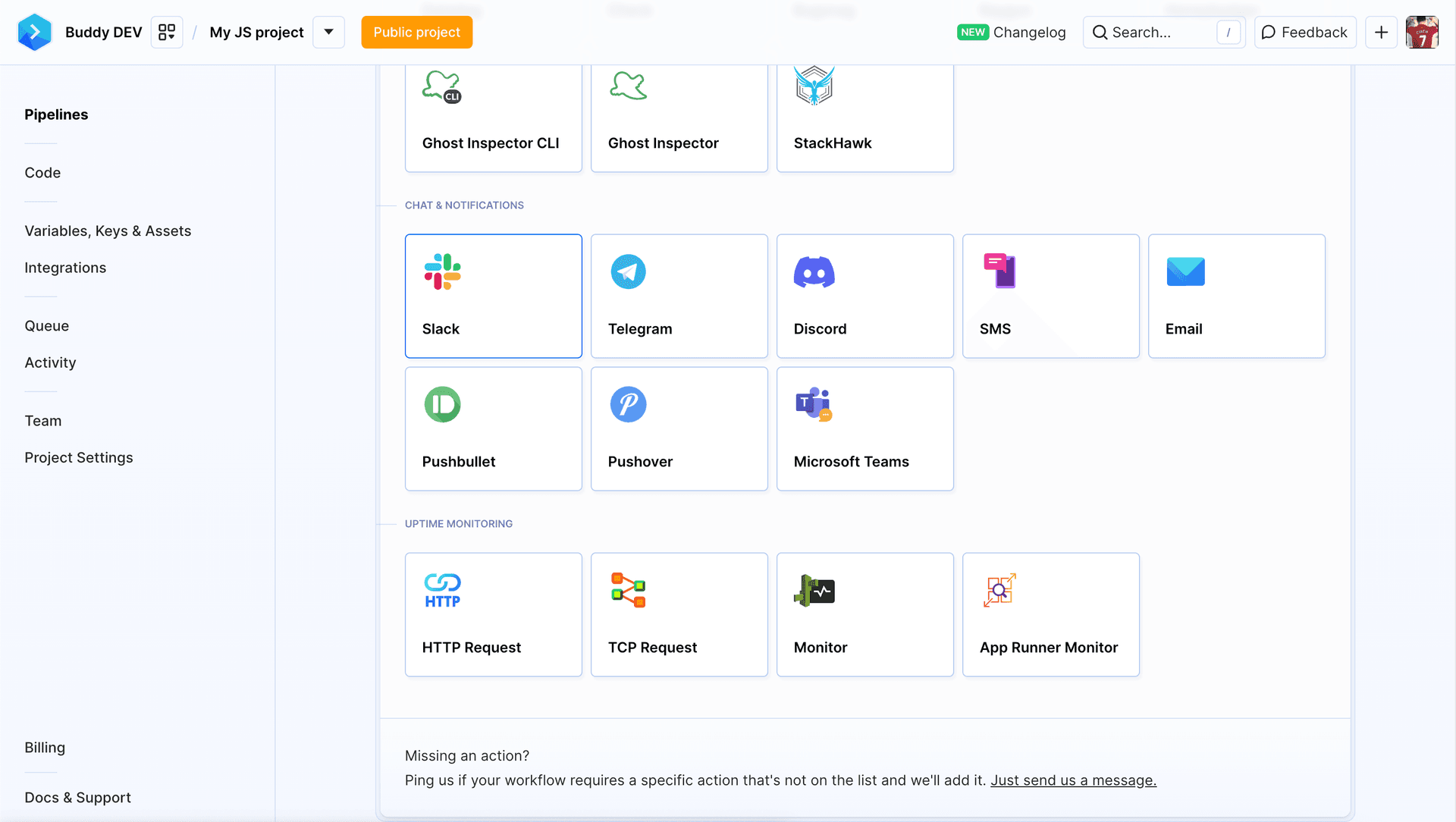Click the Buddy DEV workspace name
Viewport: 1456px width, 822px height.
click(104, 32)
